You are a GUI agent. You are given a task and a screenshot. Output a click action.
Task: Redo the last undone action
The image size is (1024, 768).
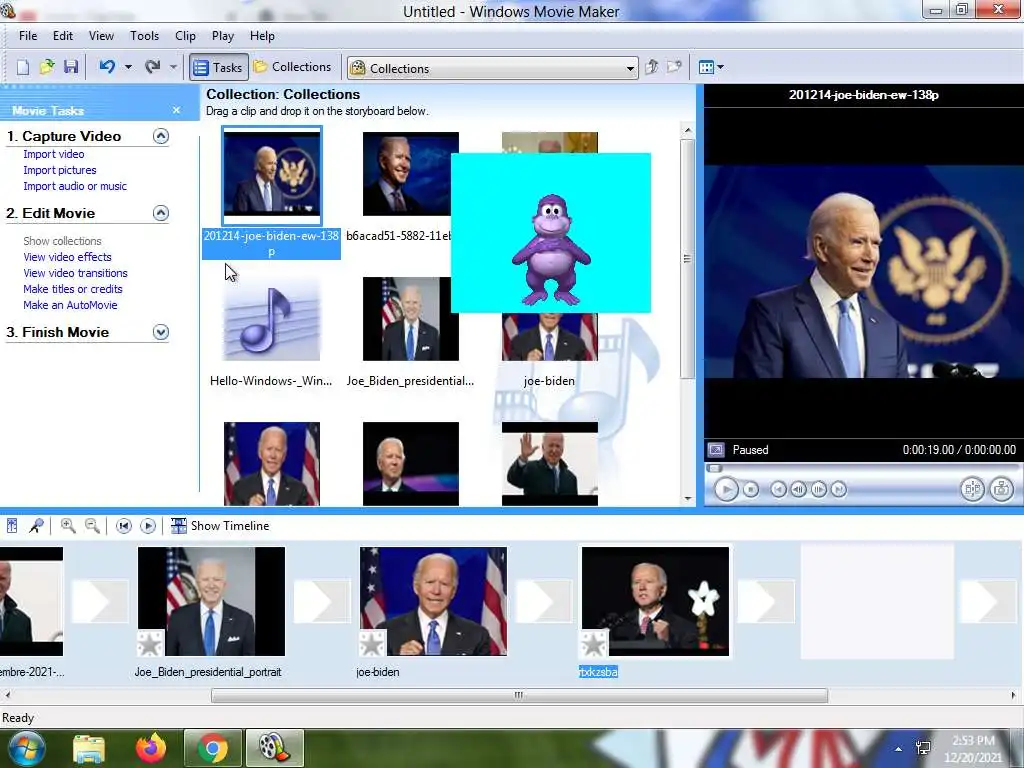pyautogui.click(x=153, y=67)
